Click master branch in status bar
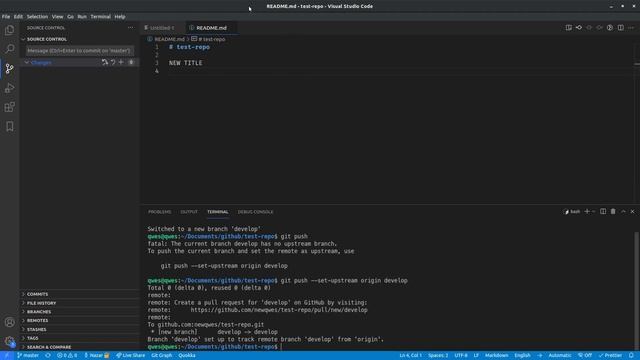The height and width of the screenshot is (360, 640). (28, 356)
